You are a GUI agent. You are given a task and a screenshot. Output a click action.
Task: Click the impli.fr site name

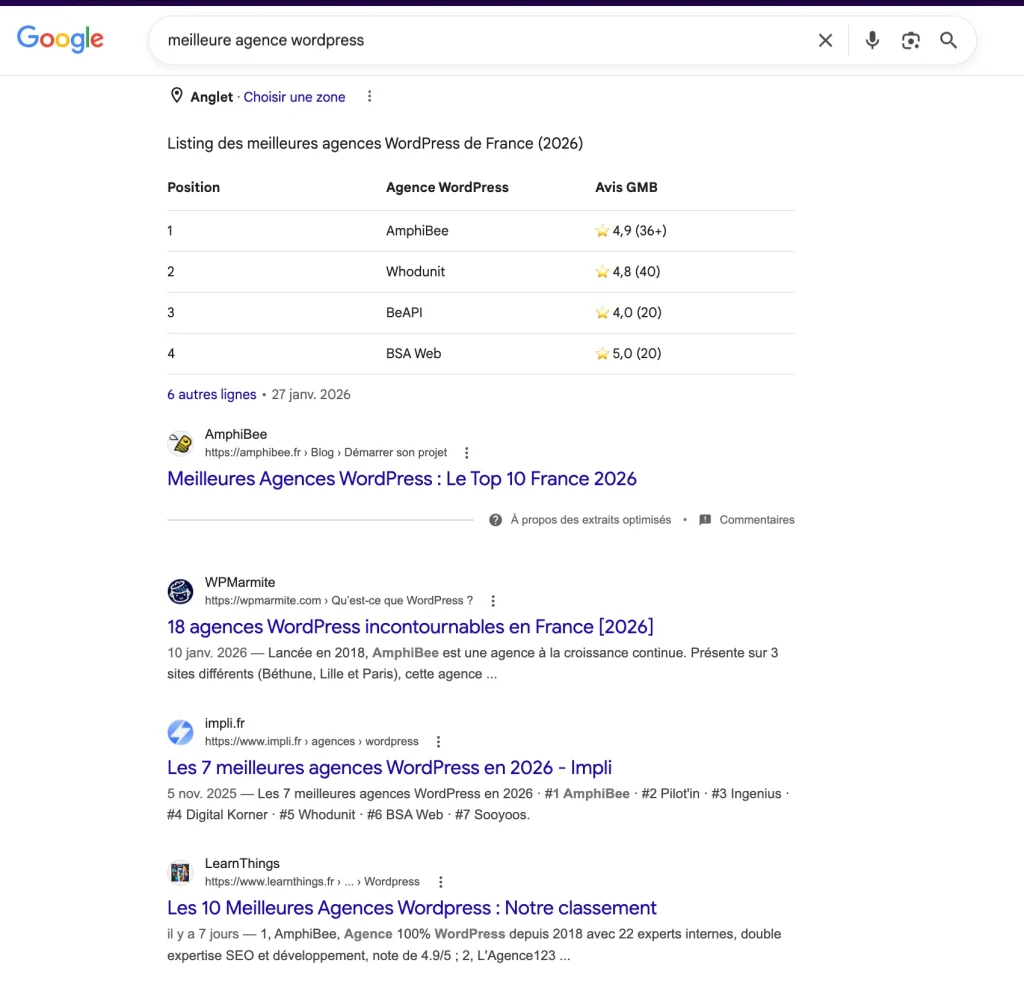[x=225, y=723]
